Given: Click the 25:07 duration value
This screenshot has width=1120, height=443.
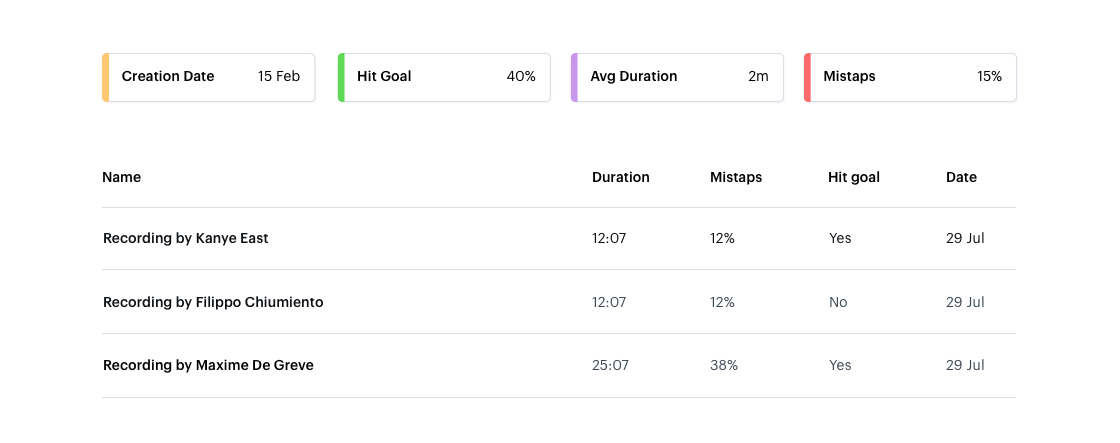Looking at the screenshot, I should pos(610,365).
